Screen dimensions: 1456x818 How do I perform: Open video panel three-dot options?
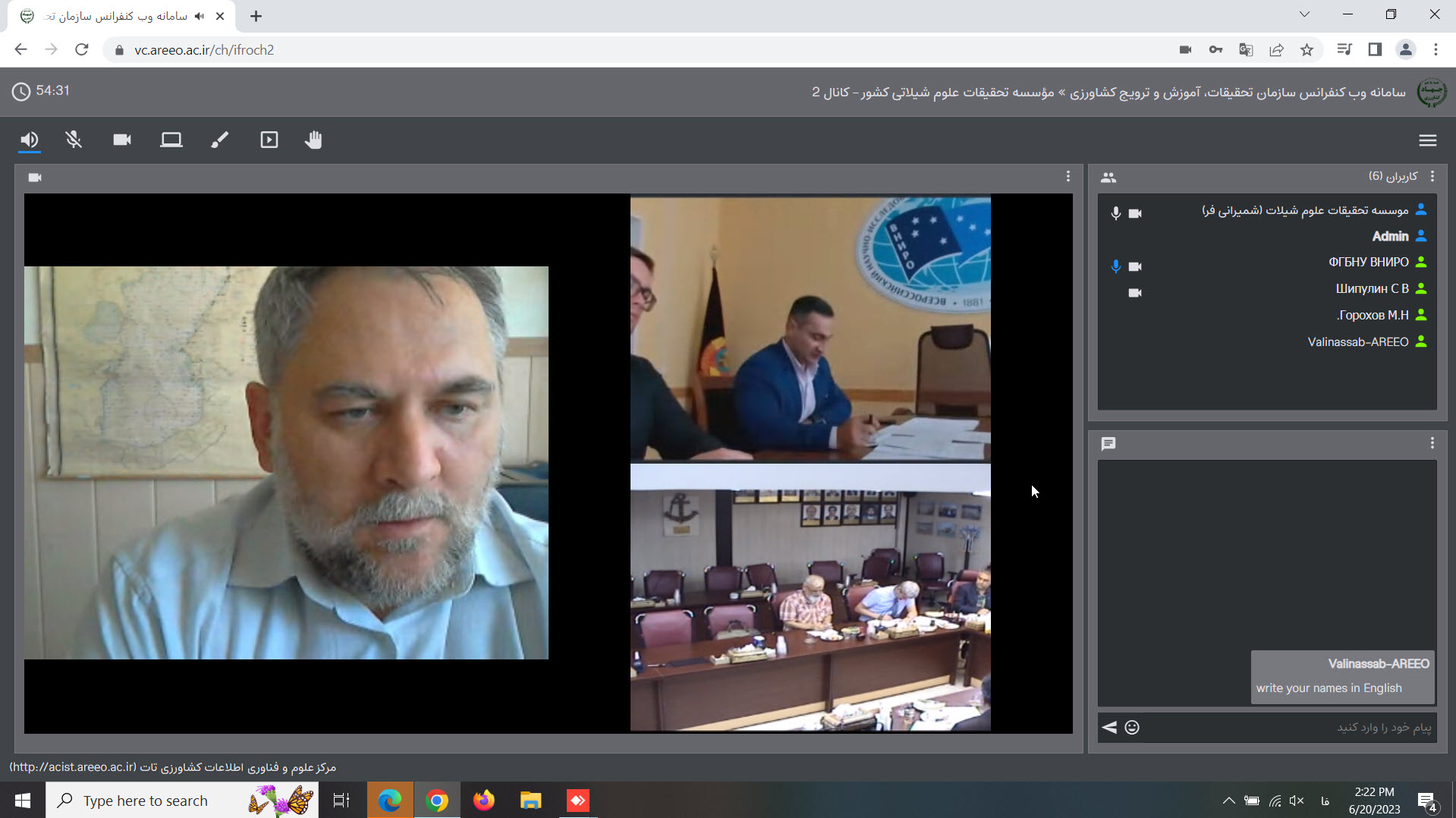tap(1068, 176)
